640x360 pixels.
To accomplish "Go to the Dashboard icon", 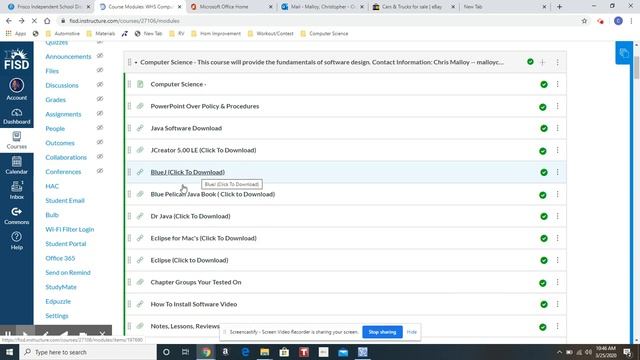I will (16, 113).
